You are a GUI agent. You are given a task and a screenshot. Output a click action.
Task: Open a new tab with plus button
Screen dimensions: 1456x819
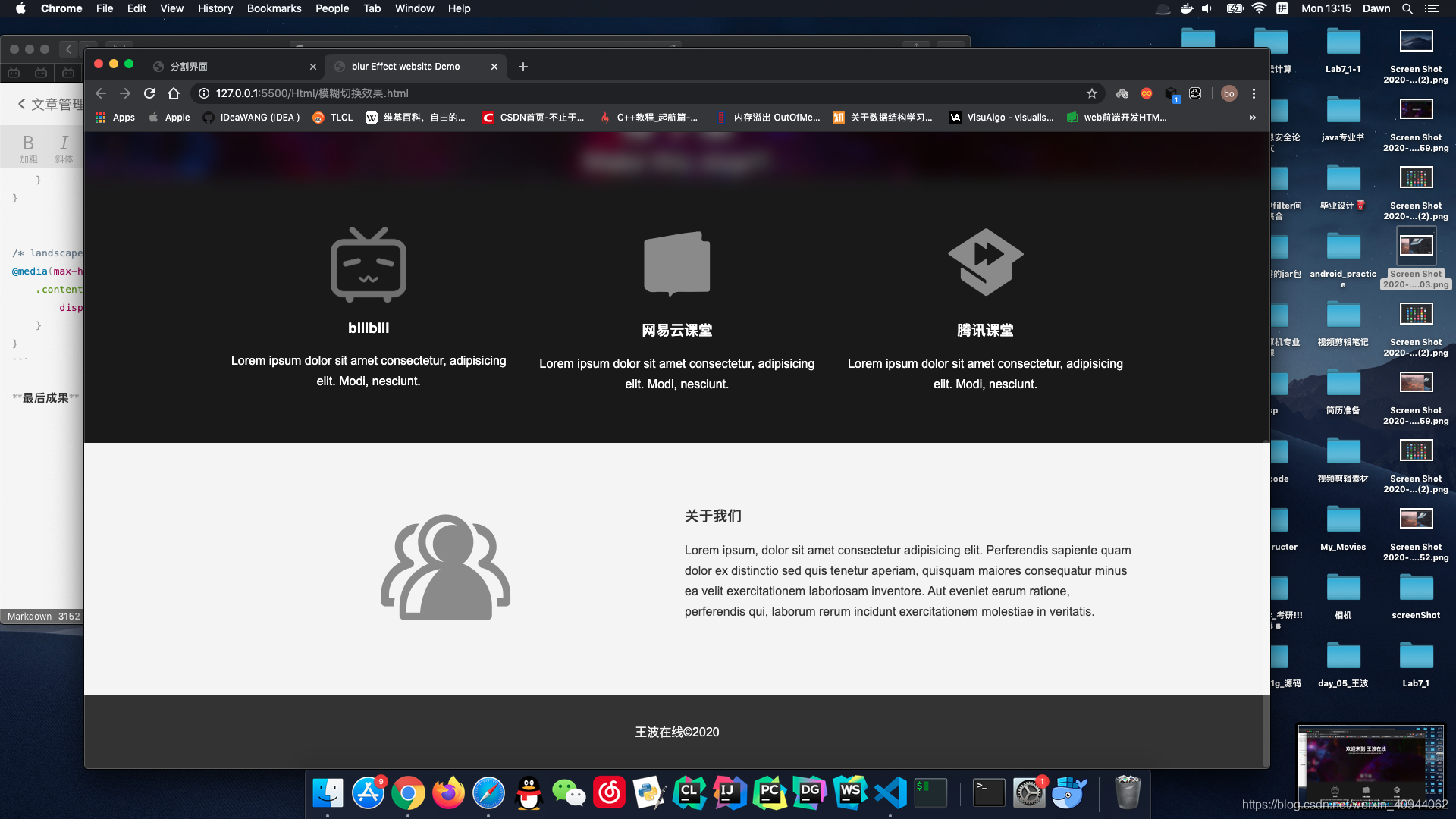pyautogui.click(x=523, y=67)
